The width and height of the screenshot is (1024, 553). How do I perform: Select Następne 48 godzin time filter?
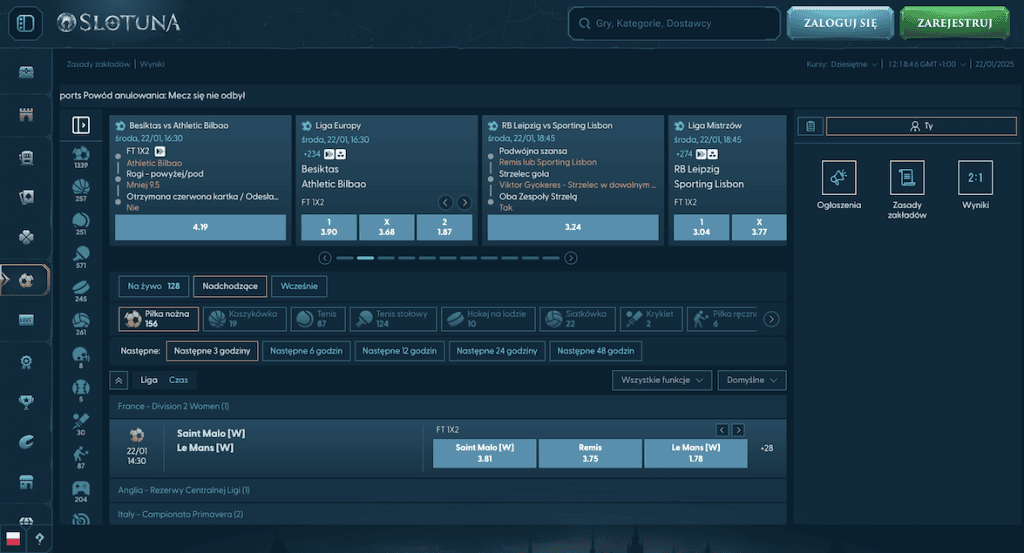[596, 351]
